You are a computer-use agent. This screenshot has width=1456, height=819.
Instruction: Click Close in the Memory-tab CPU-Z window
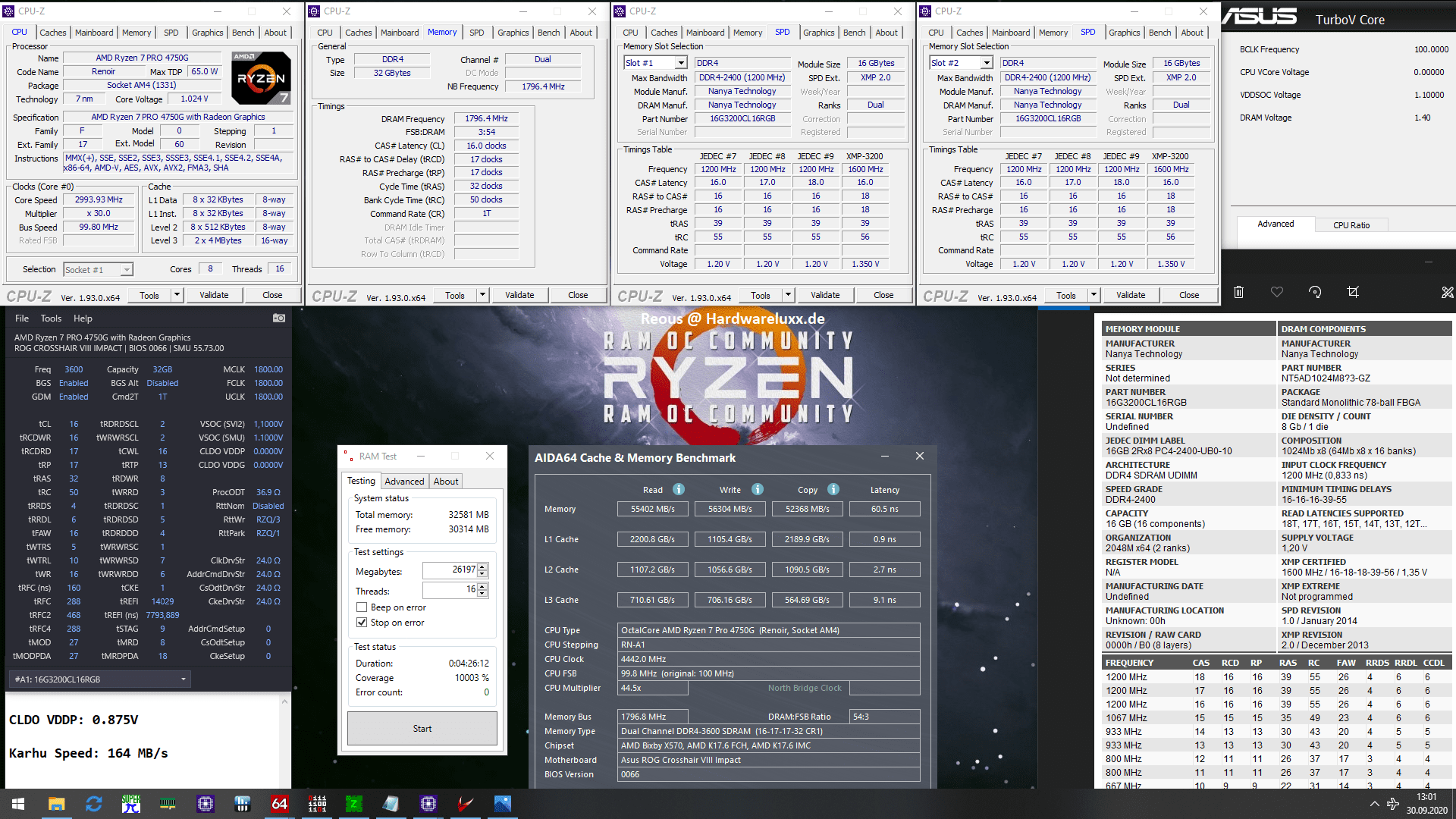click(578, 295)
